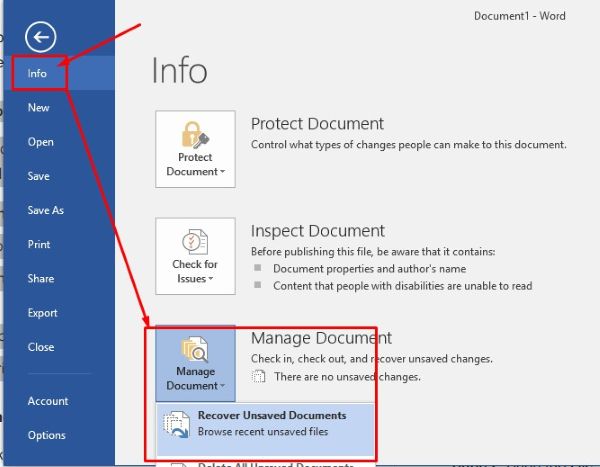Screen dimensions: 600x467
Task: Click the Recover Unsaved Documents icon
Action: point(175,424)
